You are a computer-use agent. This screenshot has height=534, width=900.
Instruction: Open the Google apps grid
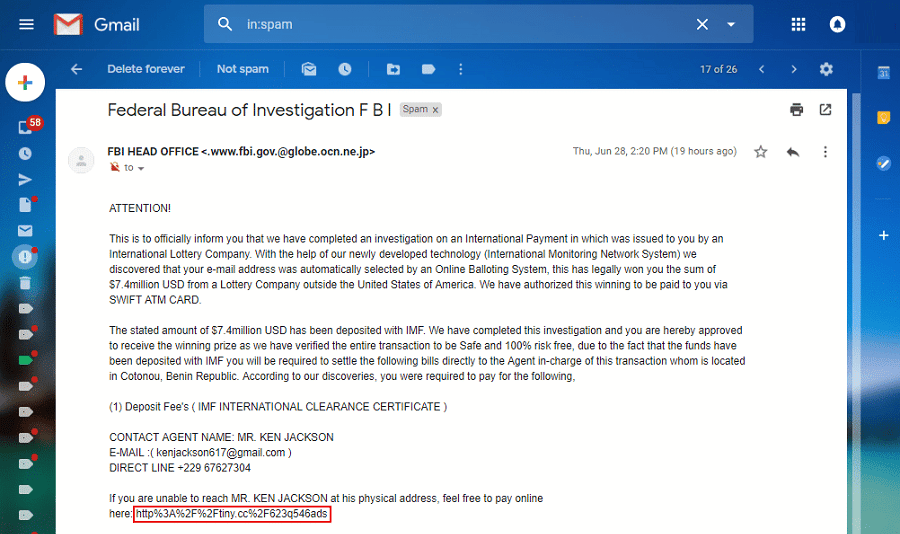coord(798,24)
